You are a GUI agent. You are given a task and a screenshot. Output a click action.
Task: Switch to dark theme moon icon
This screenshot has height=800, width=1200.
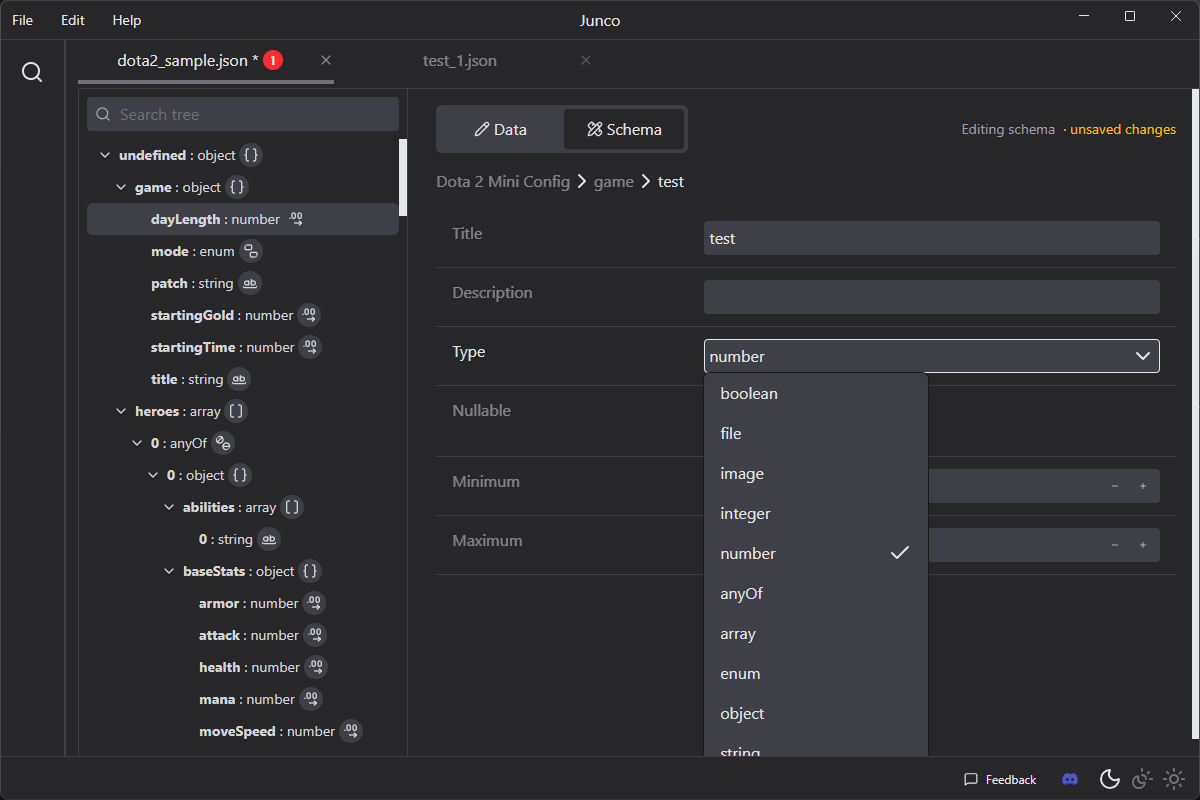tap(1109, 779)
